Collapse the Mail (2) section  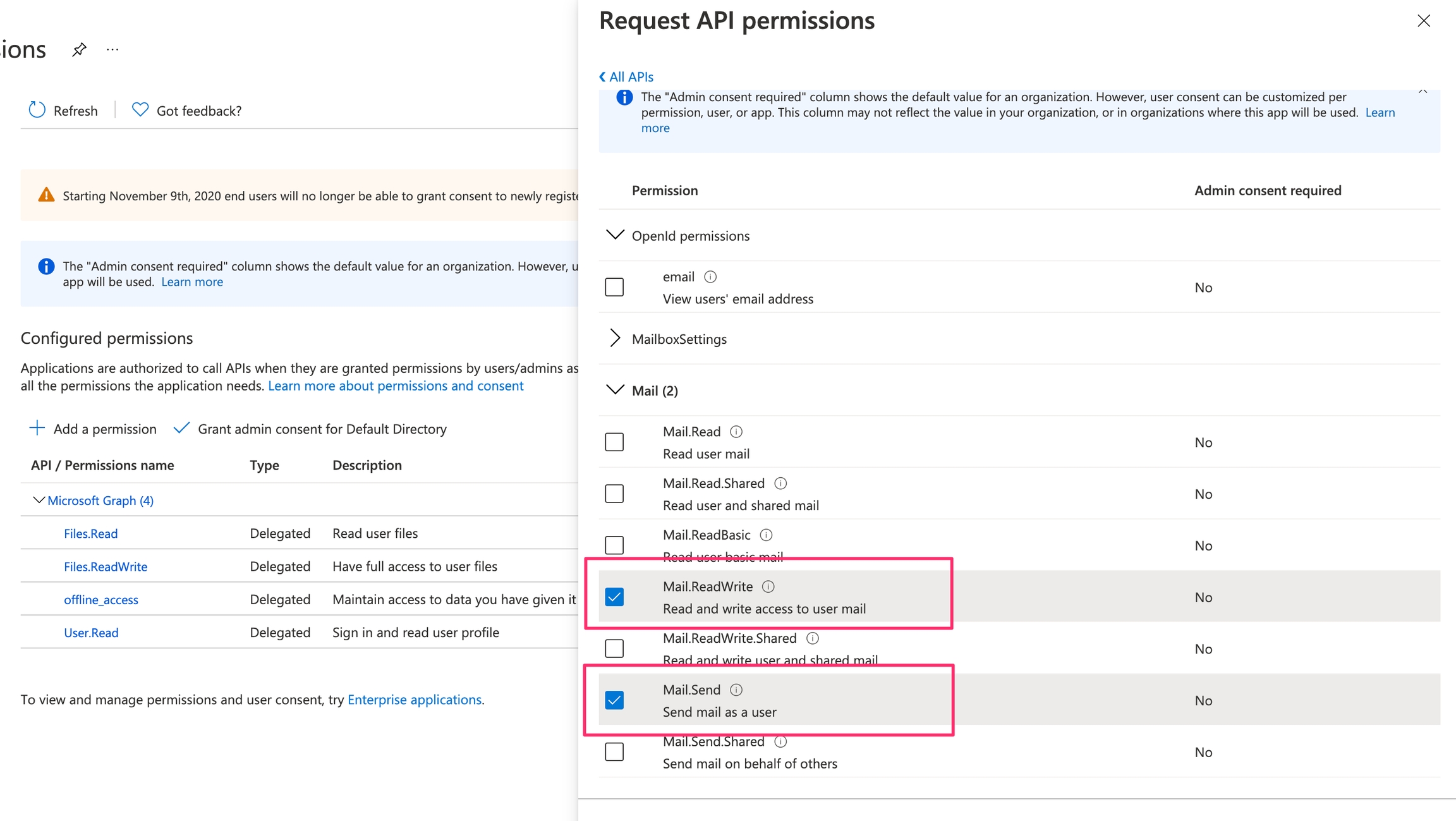click(x=614, y=390)
